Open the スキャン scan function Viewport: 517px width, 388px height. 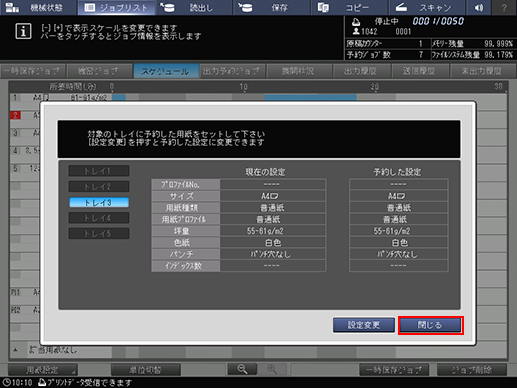click(x=427, y=7)
